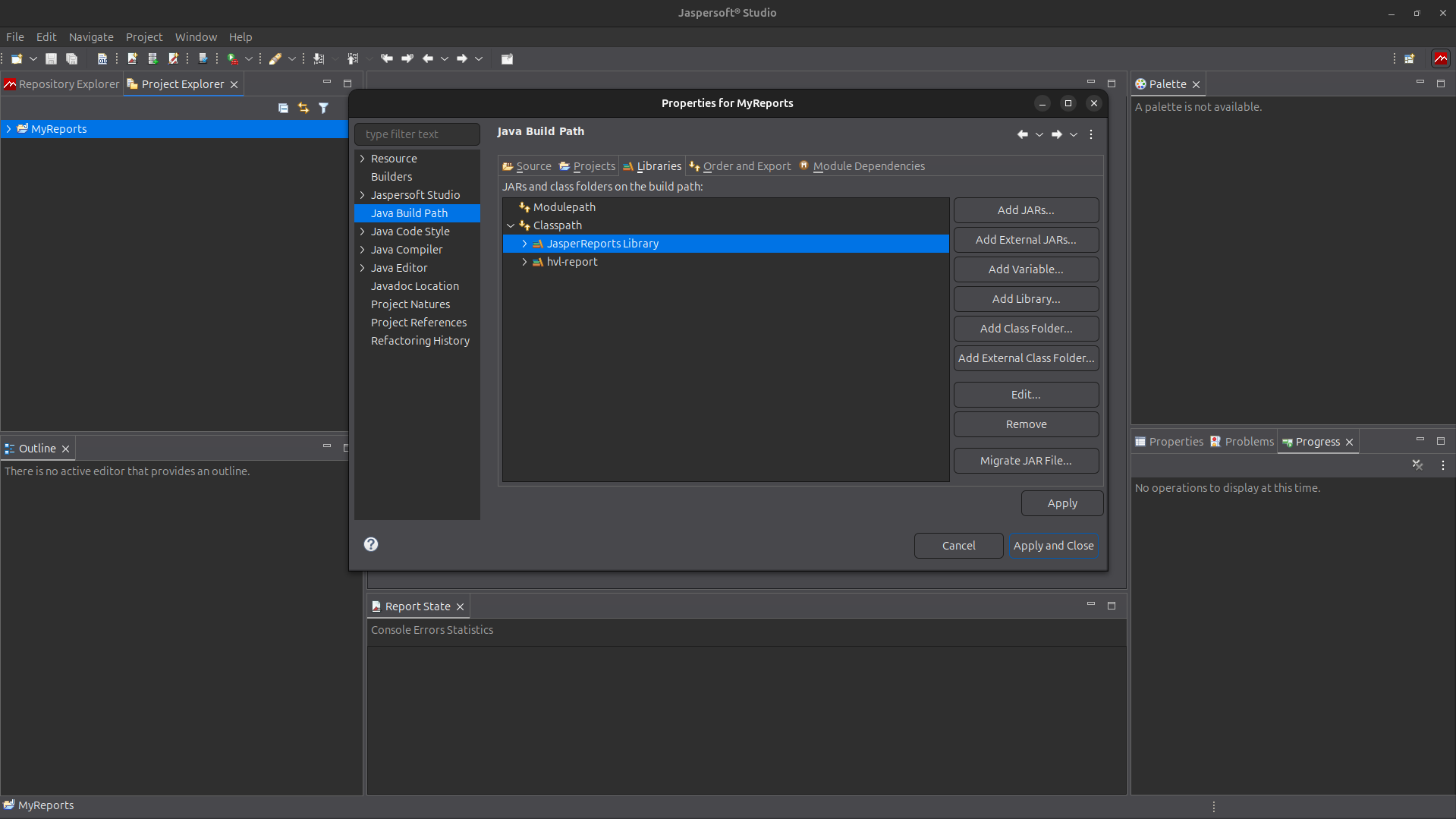Click the new data adapter icon

pos(153,58)
